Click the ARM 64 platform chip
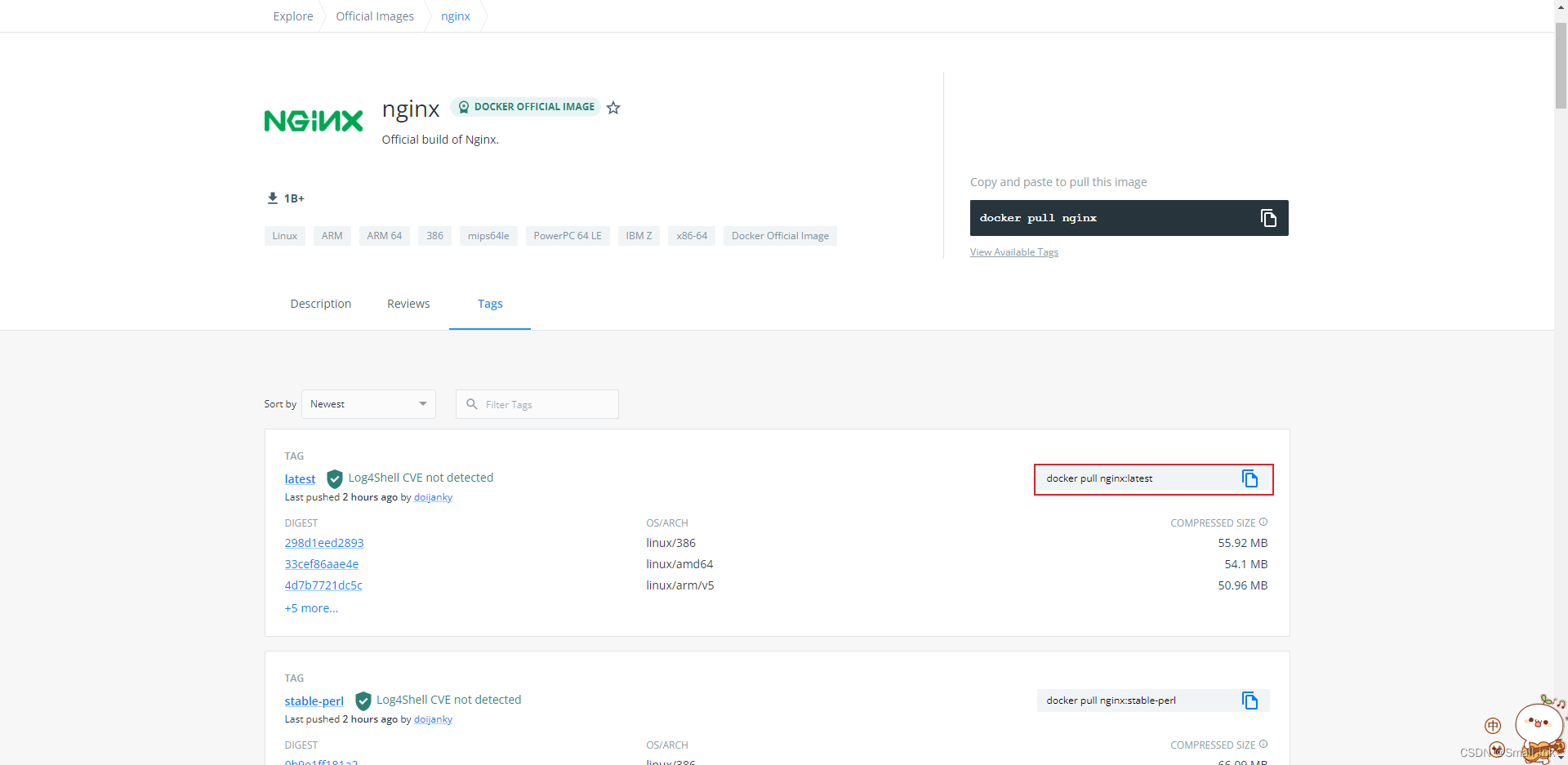Screen dimensions: 1568x765 click(385, 236)
